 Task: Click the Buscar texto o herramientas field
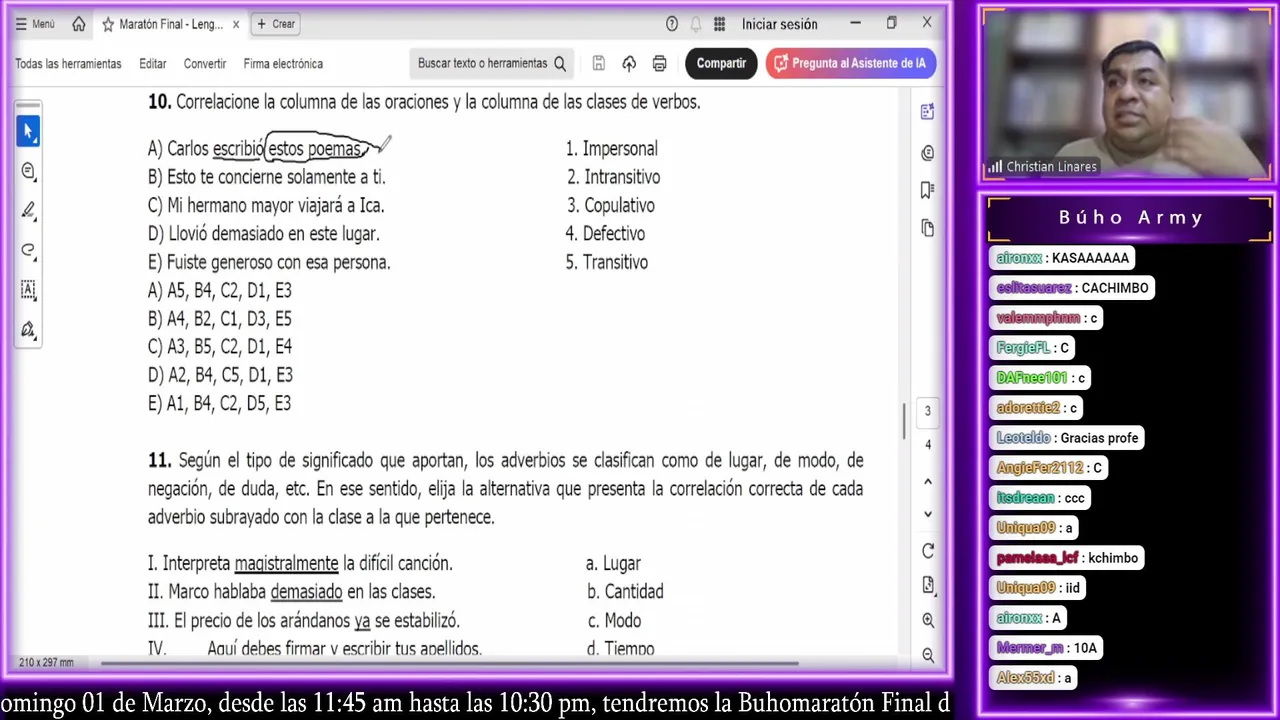coord(492,63)
